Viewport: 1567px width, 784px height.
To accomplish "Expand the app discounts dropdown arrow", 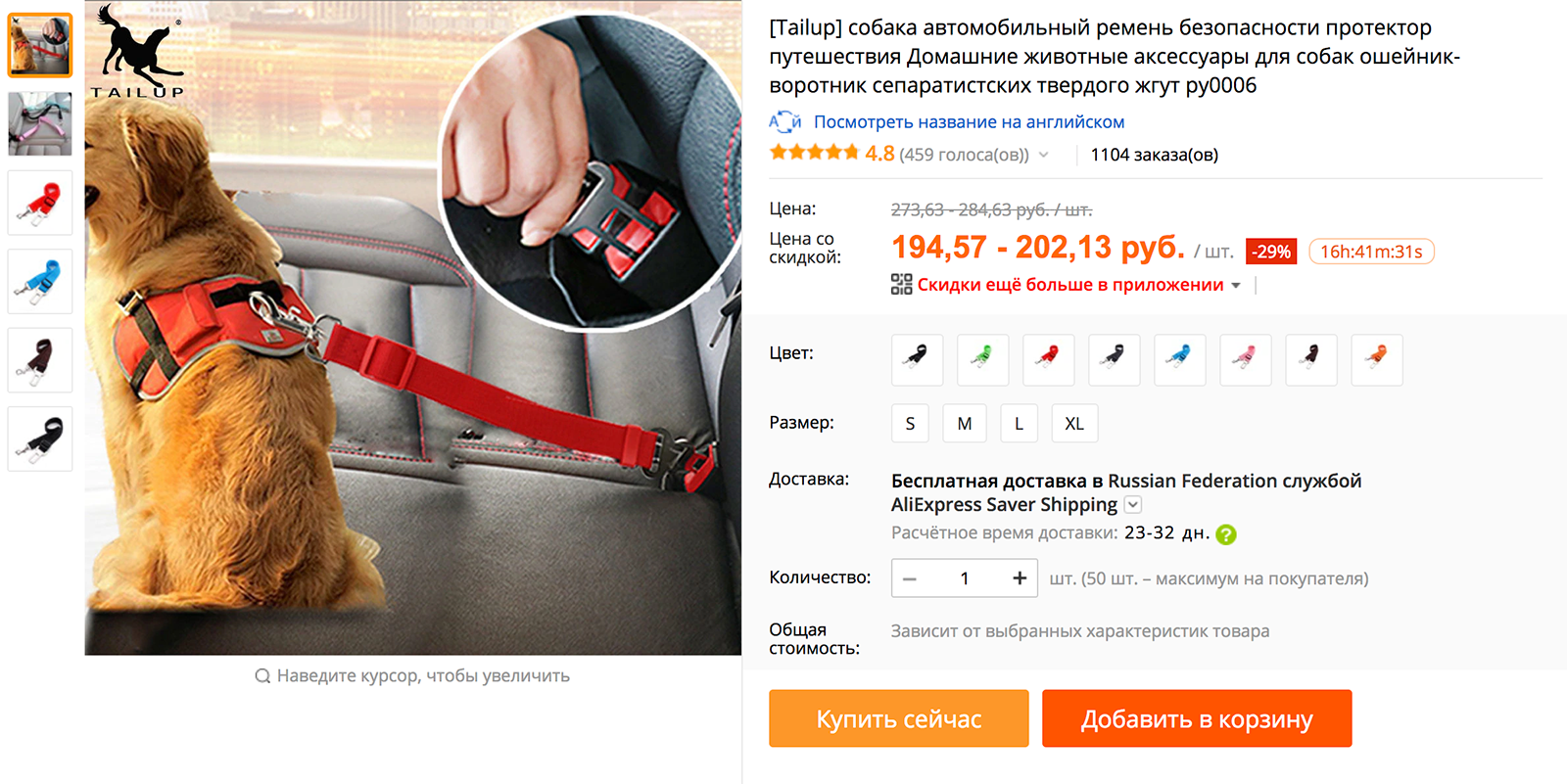I will [x=1236, y=286].
